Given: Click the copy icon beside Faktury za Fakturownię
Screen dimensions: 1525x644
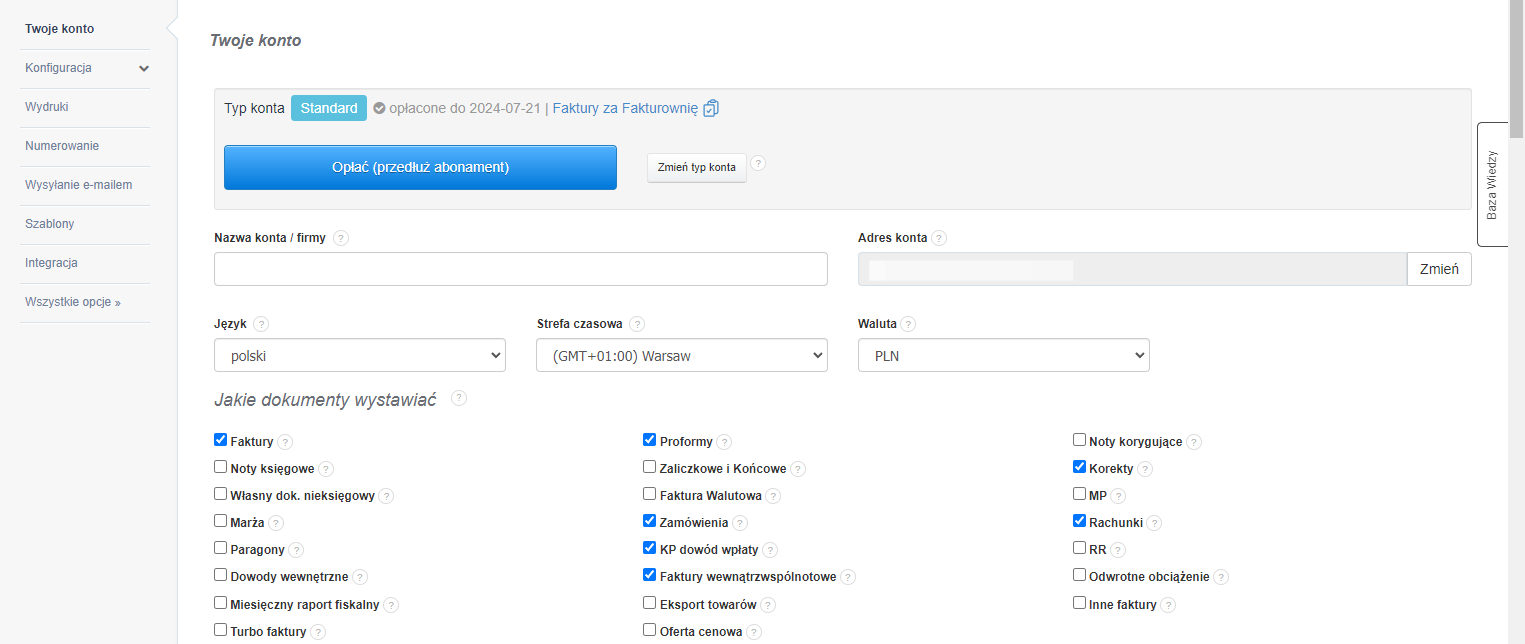Looking at the screenshot, I should [x=711, y=108].
